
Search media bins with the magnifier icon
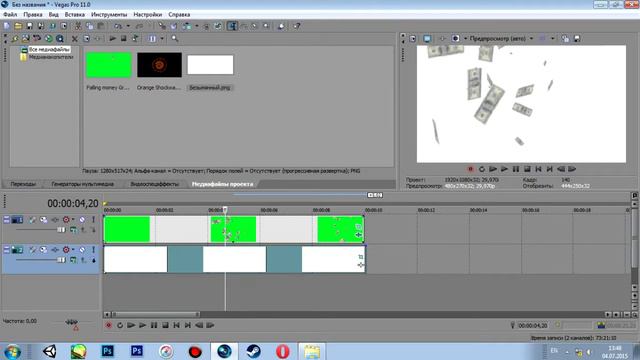[x=175, y=39]
